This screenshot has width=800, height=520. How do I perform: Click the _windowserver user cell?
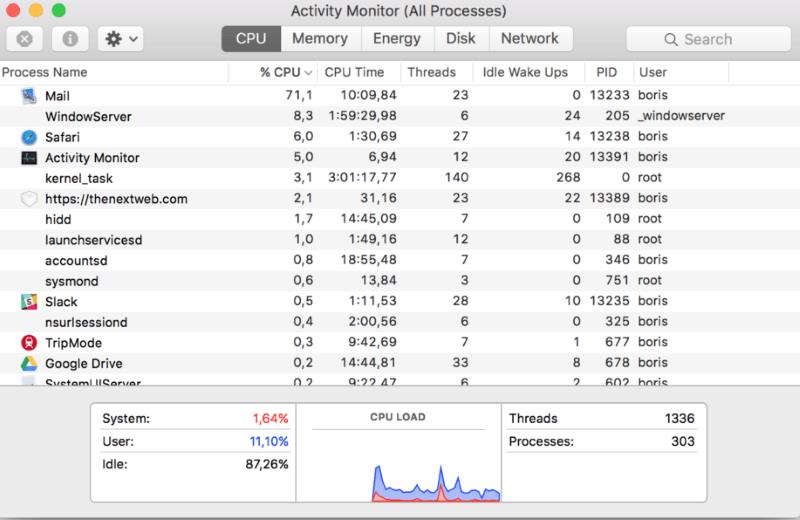click(x=681, y=116)
